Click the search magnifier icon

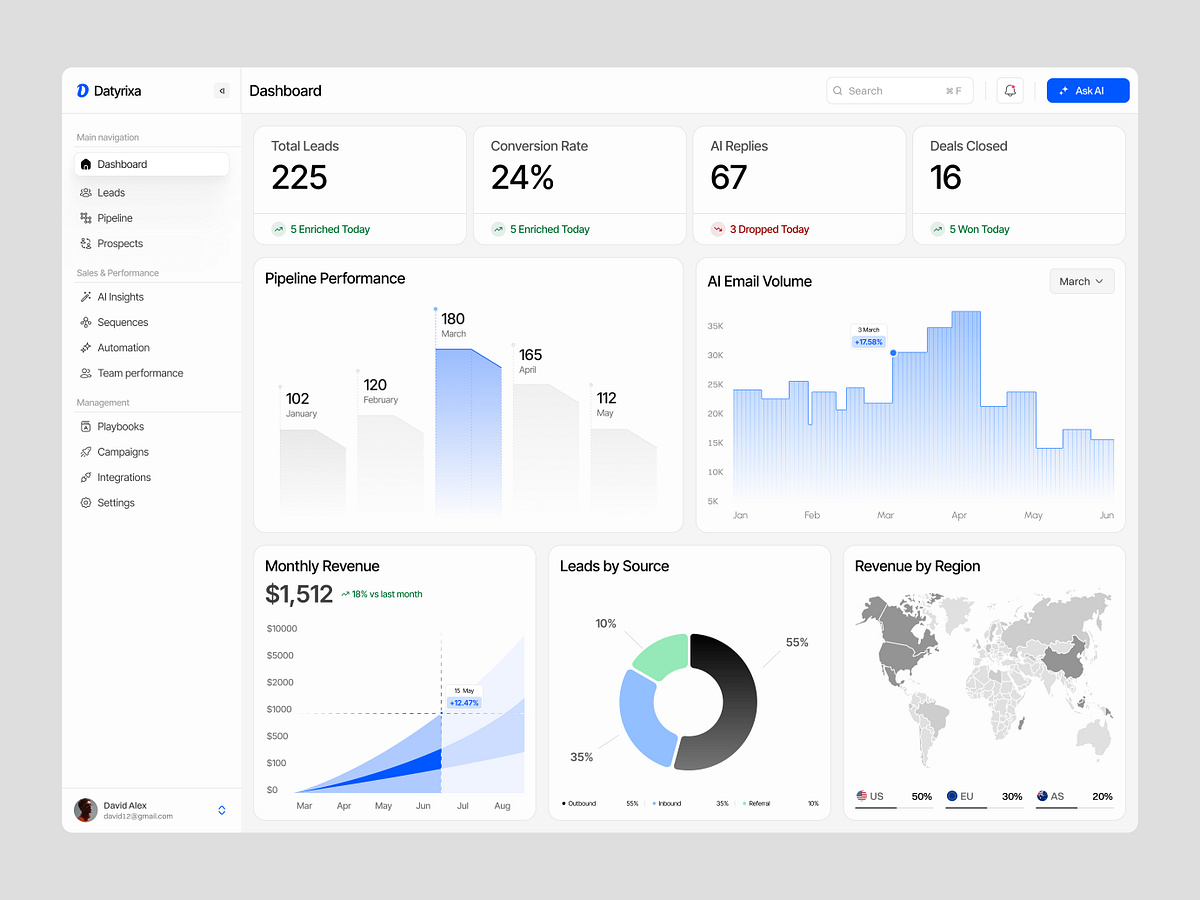pos(838,91)
